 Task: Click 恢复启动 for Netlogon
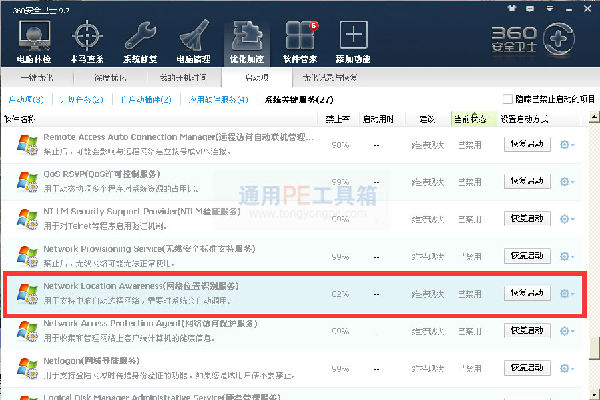pyautogui.click(x=527, y=368)
